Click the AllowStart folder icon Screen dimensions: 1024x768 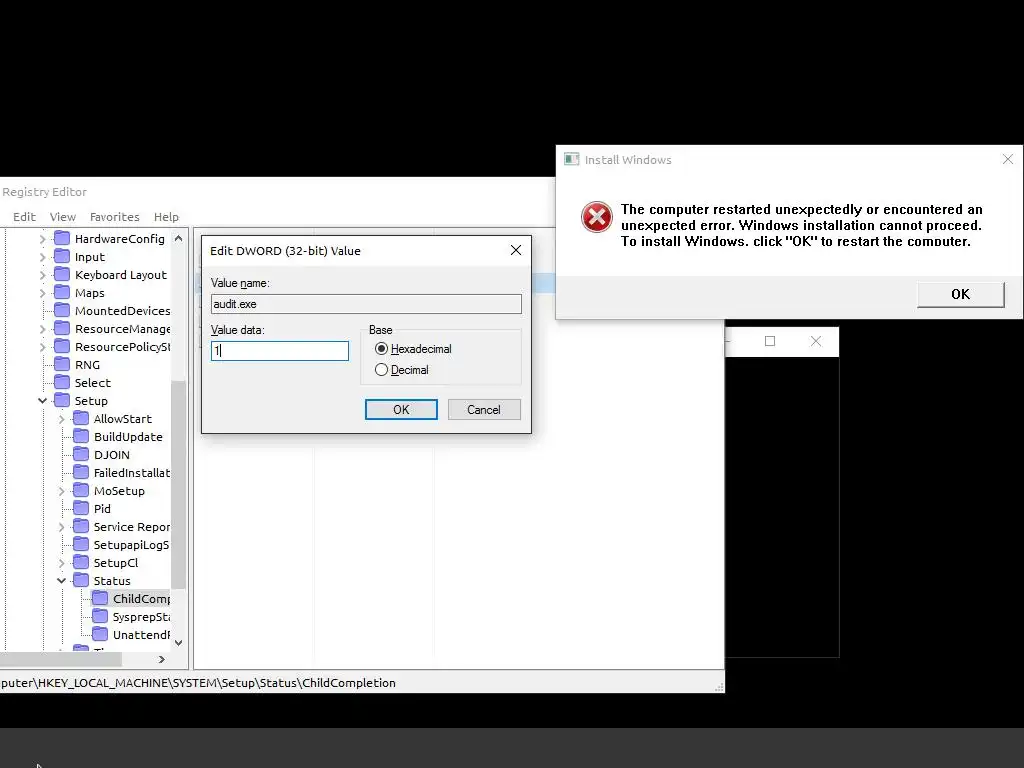[x=81, y=419]
